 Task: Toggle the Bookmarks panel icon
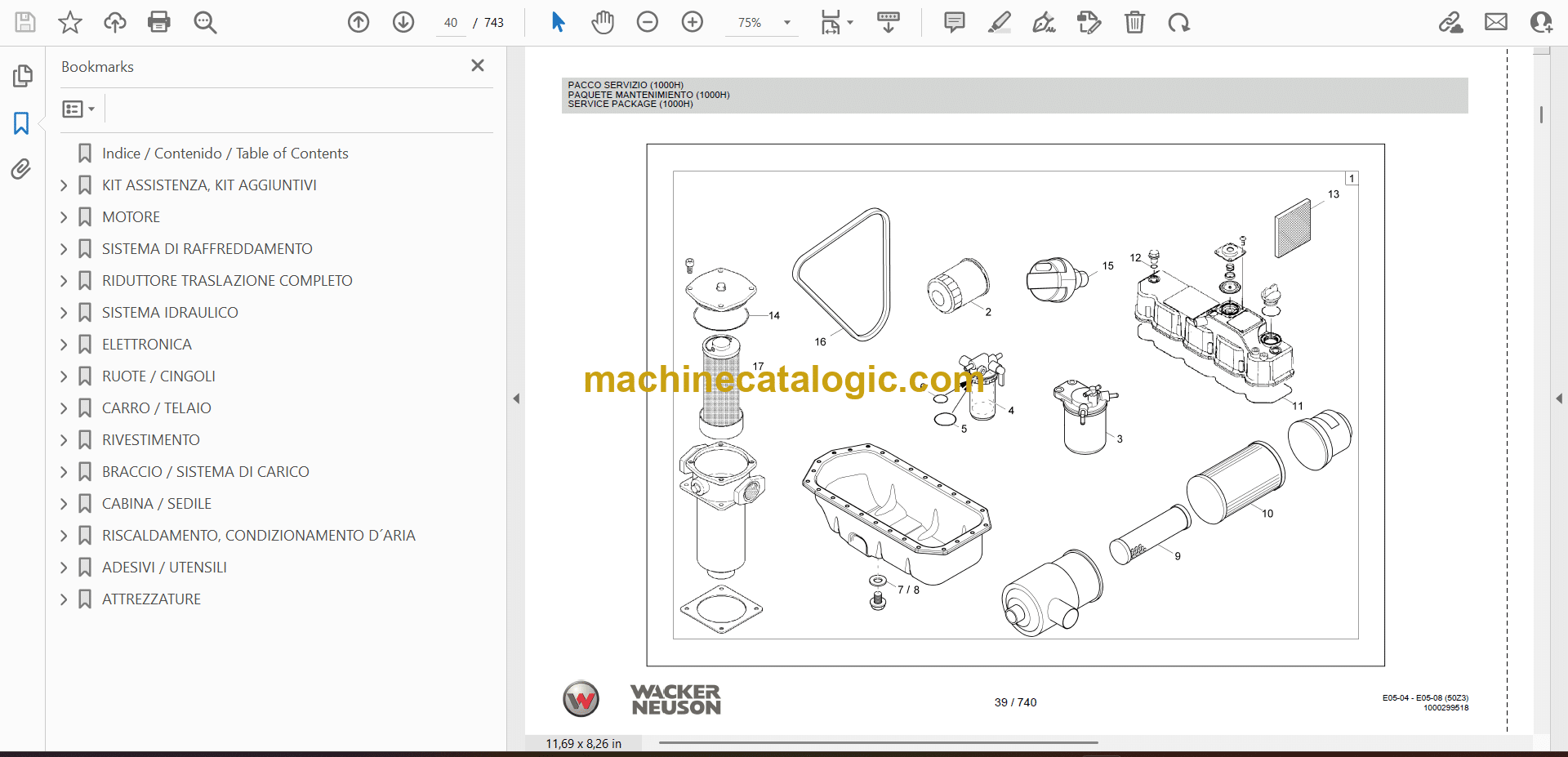21,123
